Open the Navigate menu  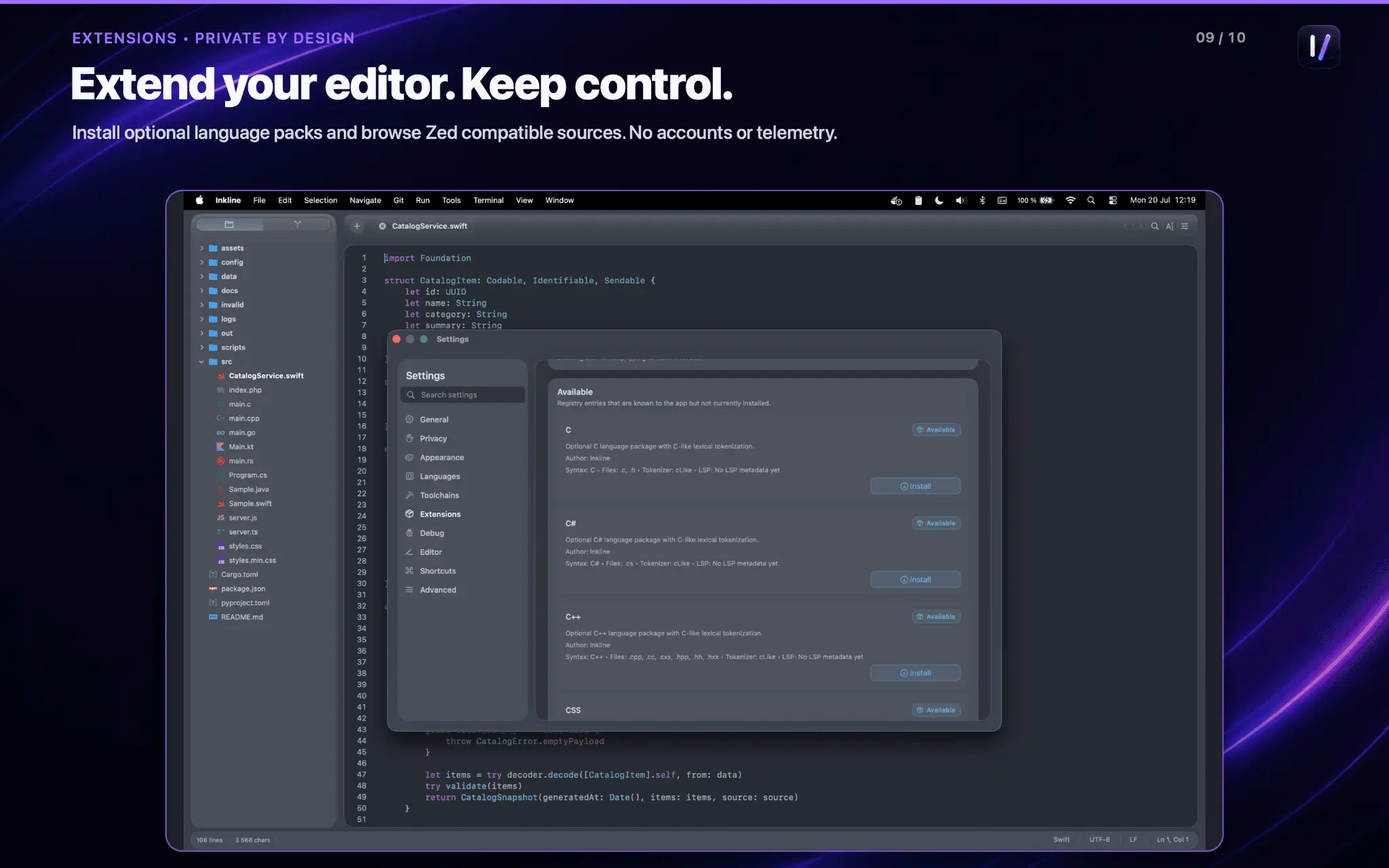coord(365,201)
